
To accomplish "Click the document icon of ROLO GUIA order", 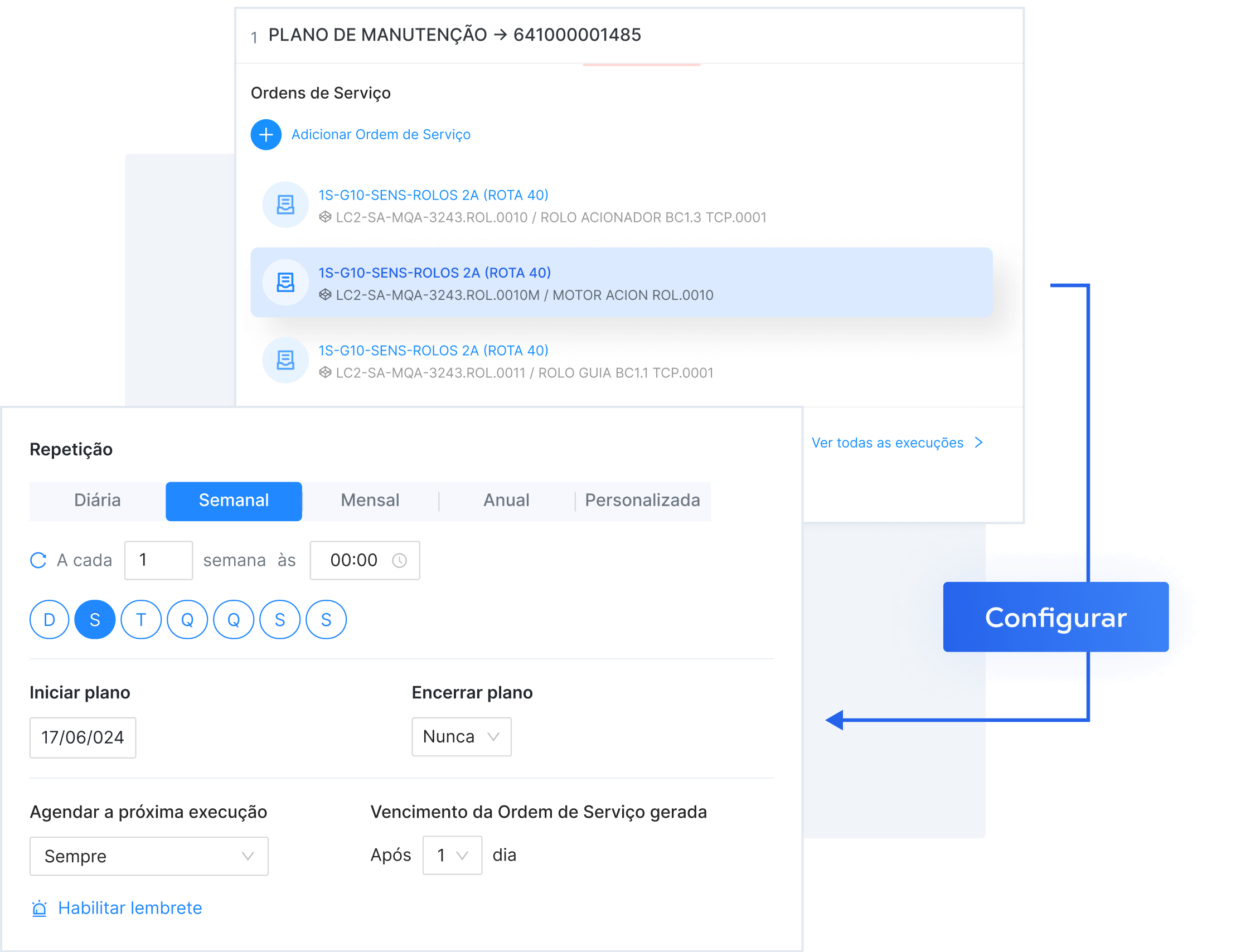I will tap(285, 360).
